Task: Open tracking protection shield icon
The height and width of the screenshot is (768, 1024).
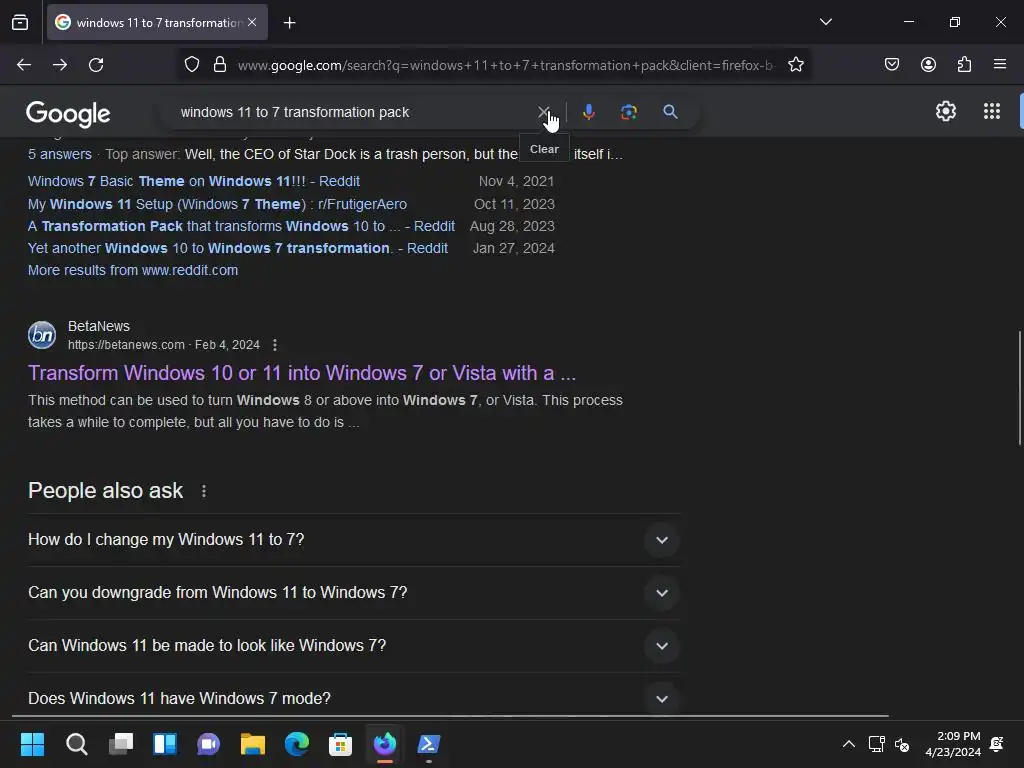Action: 192,65
